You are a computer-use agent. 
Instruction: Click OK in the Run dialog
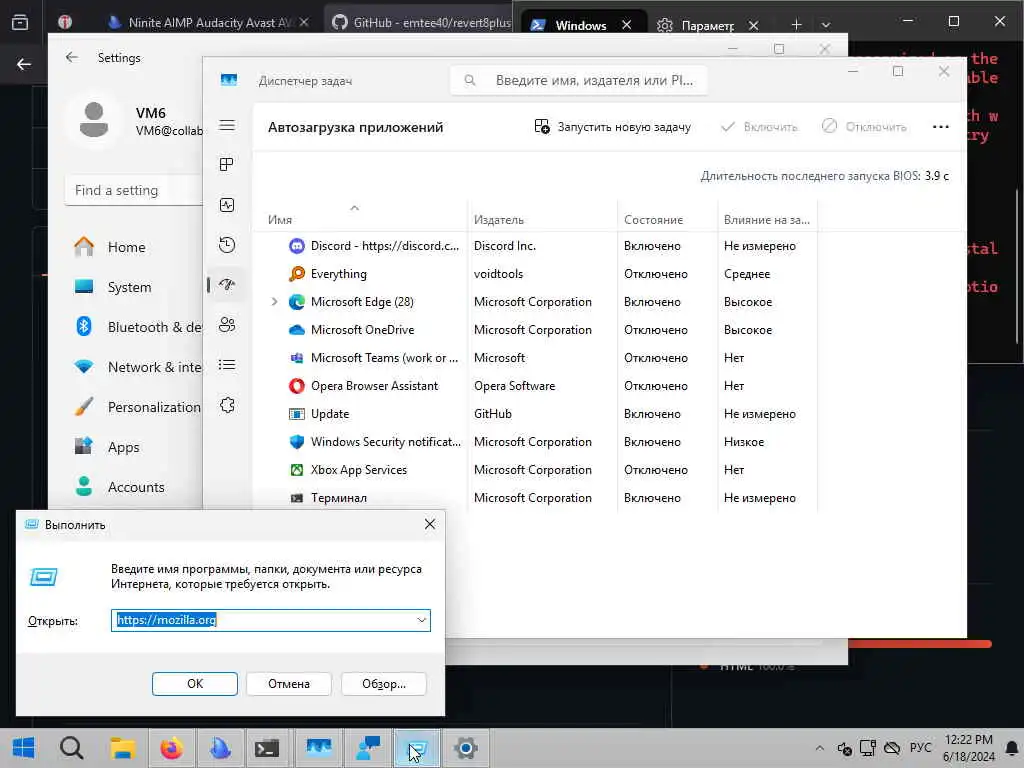[195, 684]
